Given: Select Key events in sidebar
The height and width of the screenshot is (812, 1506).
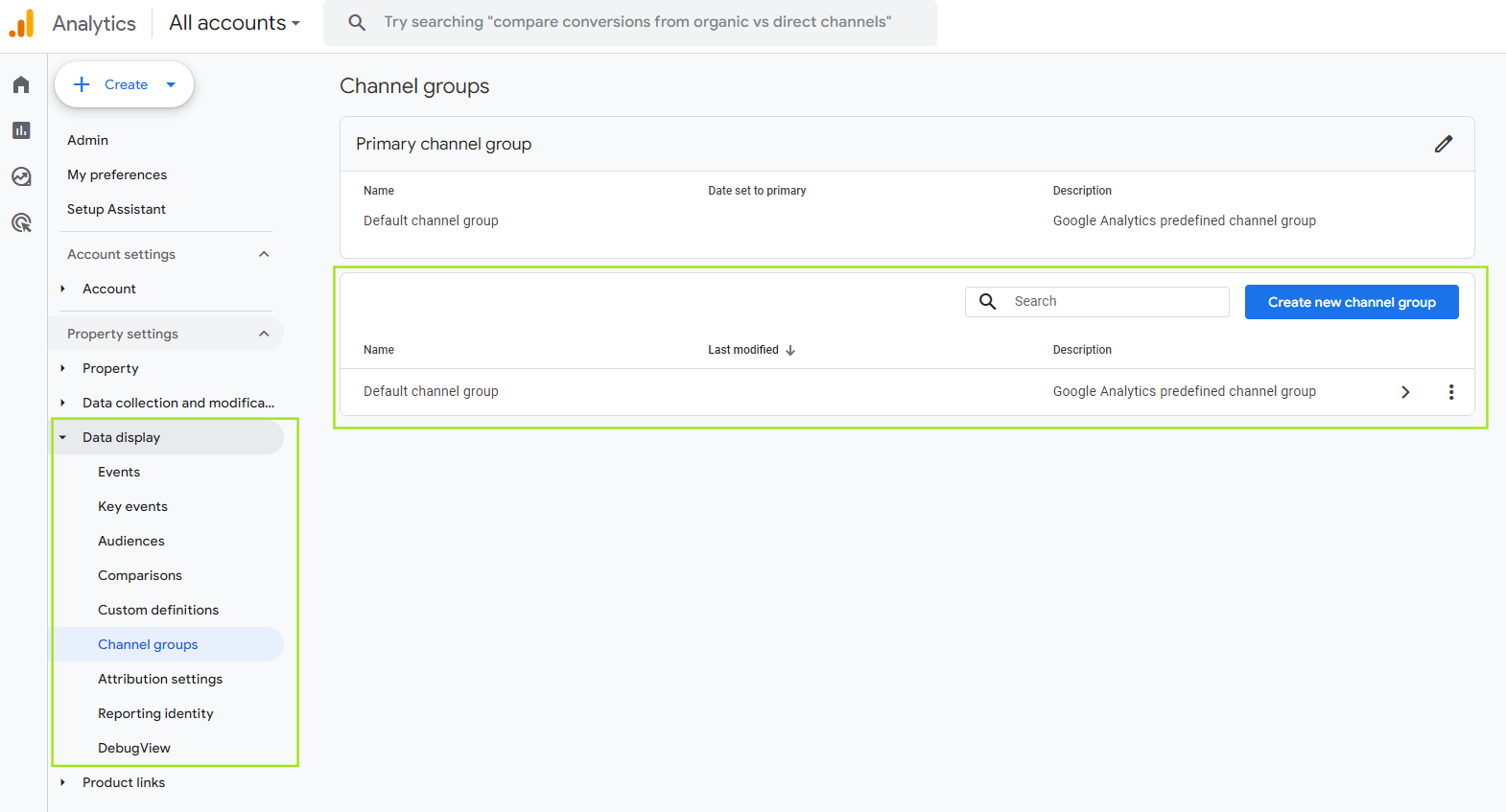Looking at the screenshot, I should [x=132, y=506].
